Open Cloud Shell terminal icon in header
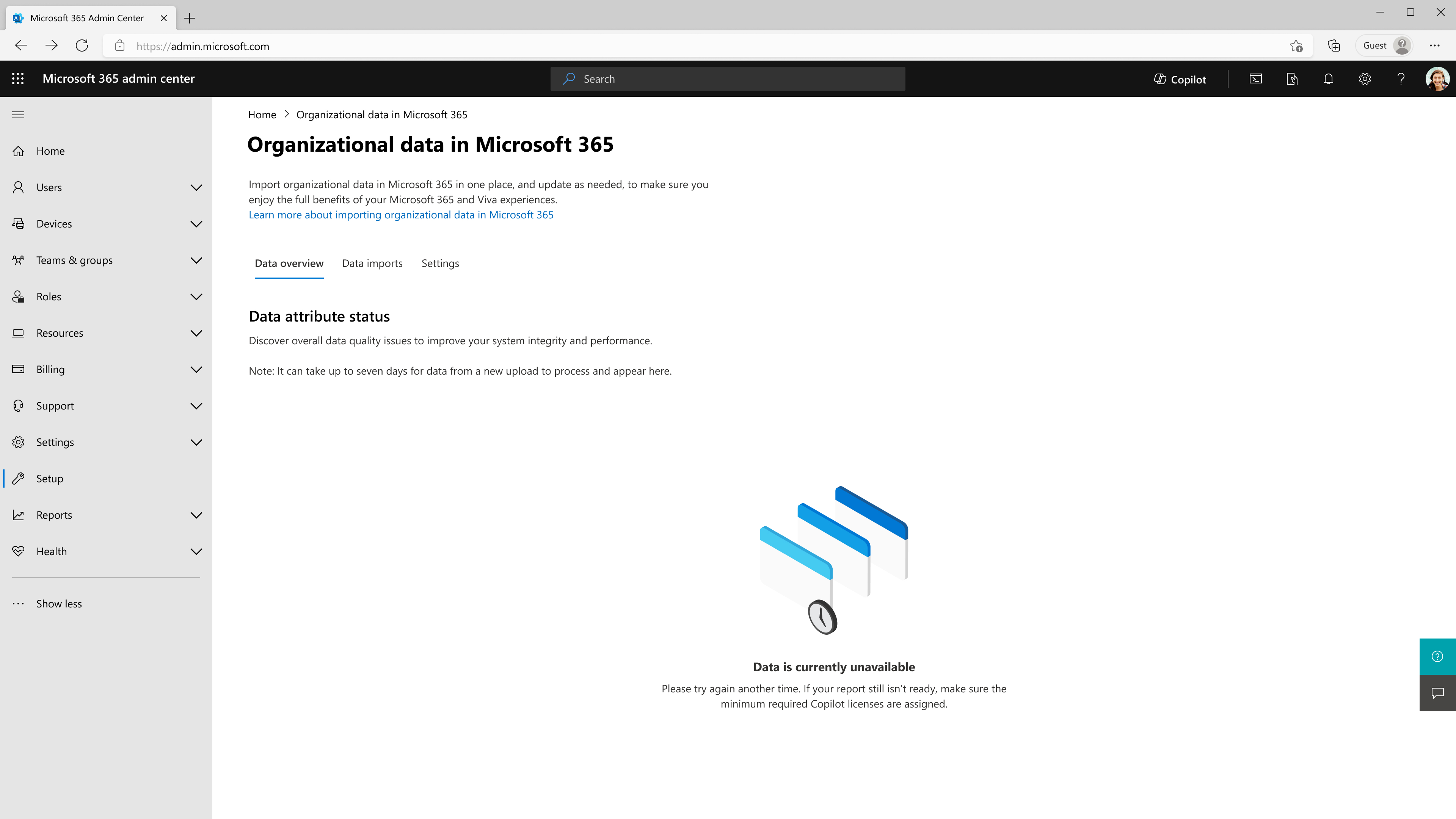Screen dimensions: 1456x819 click(x=1255, y=79)
